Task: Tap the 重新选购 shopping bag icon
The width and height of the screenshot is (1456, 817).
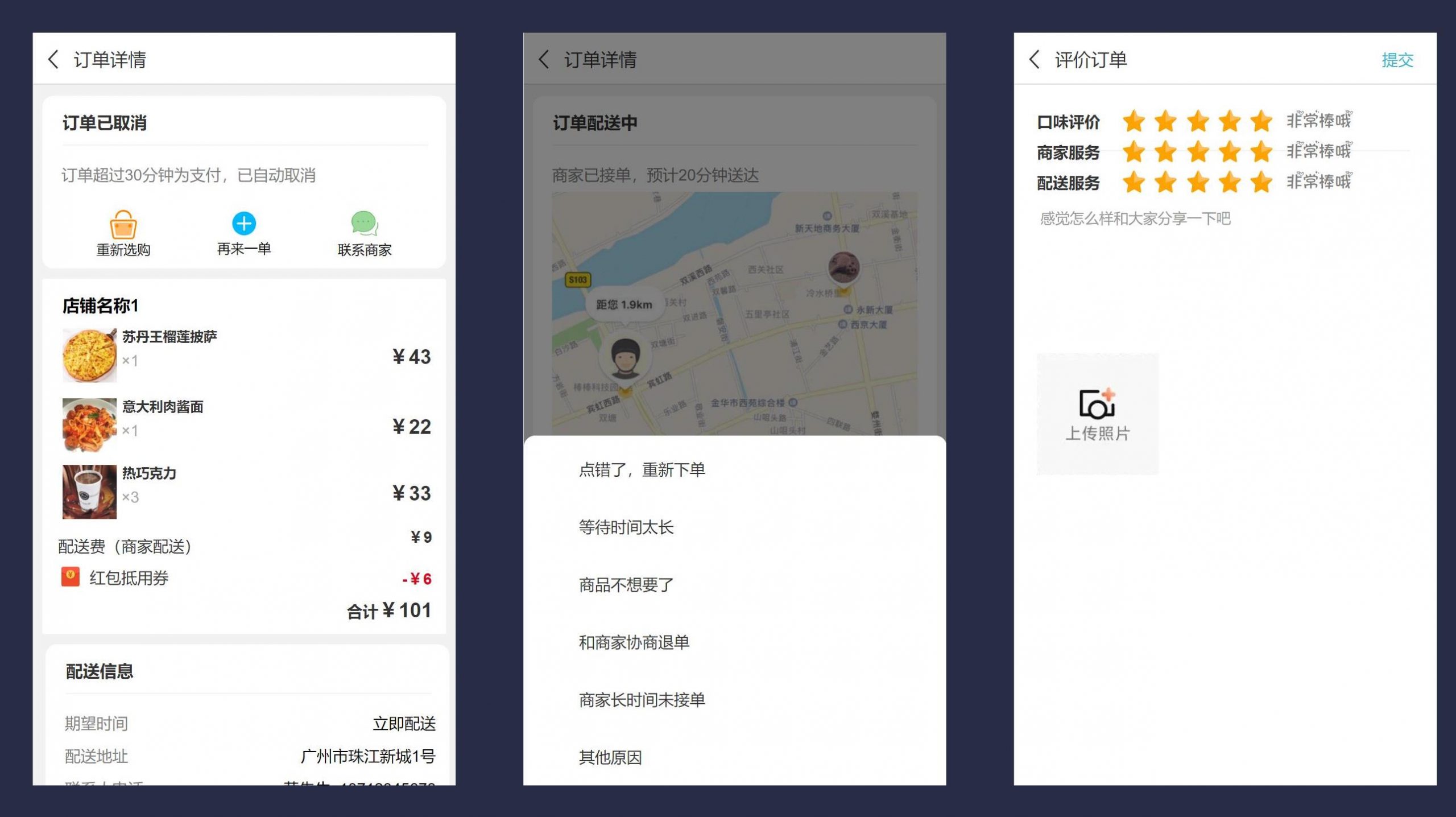Action: (123, 225)
